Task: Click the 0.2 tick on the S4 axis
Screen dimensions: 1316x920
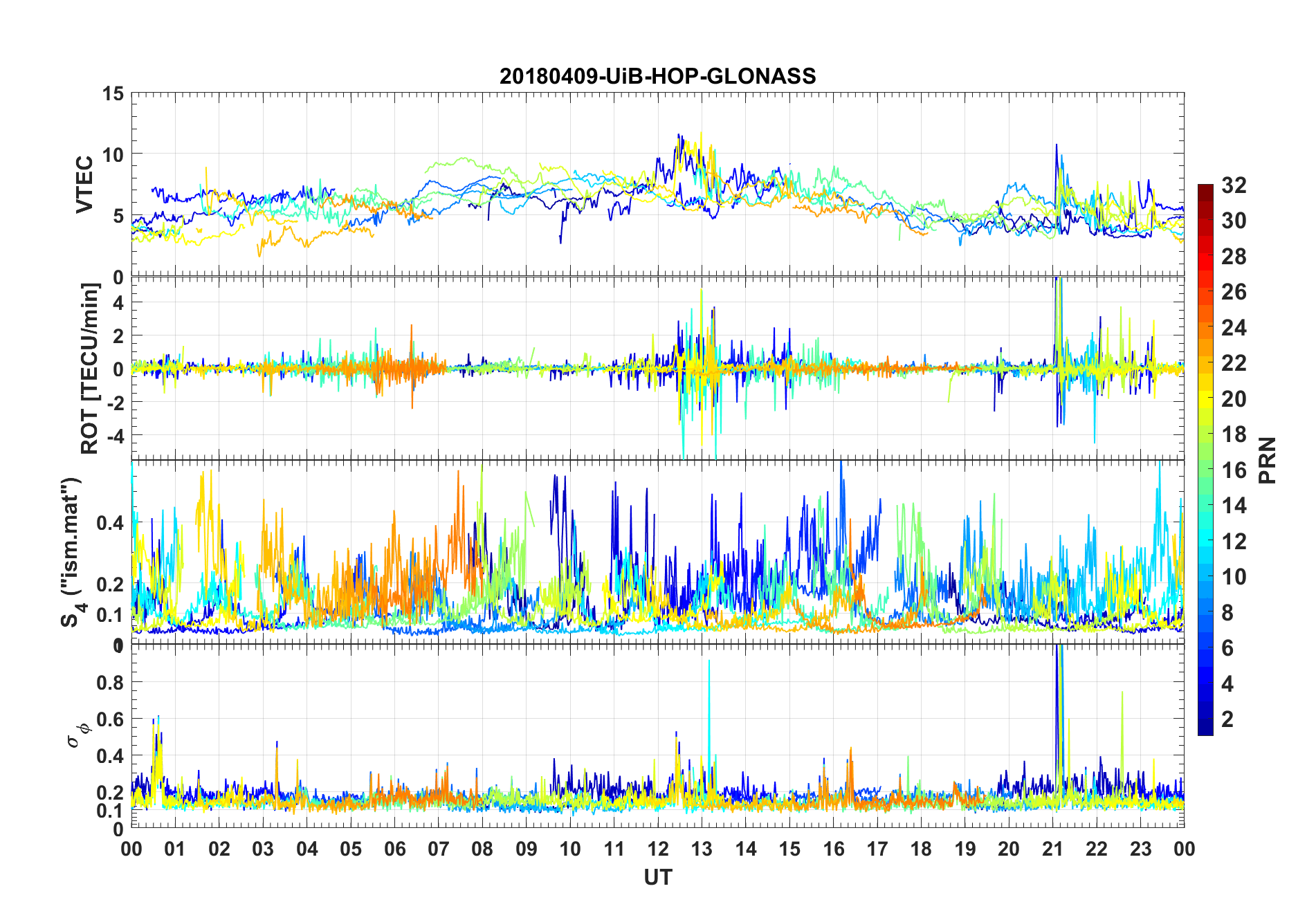Action: pos(110,584)
